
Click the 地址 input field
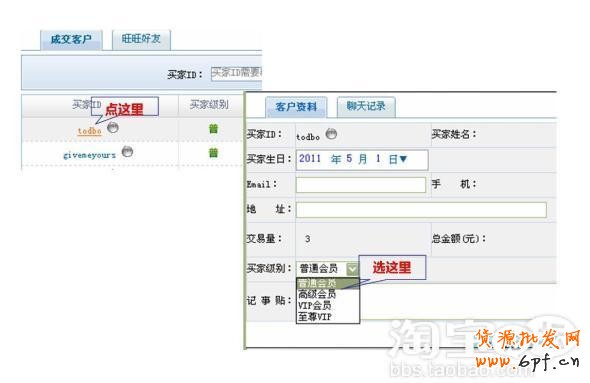pyautogui.click(x=421, y=210)
